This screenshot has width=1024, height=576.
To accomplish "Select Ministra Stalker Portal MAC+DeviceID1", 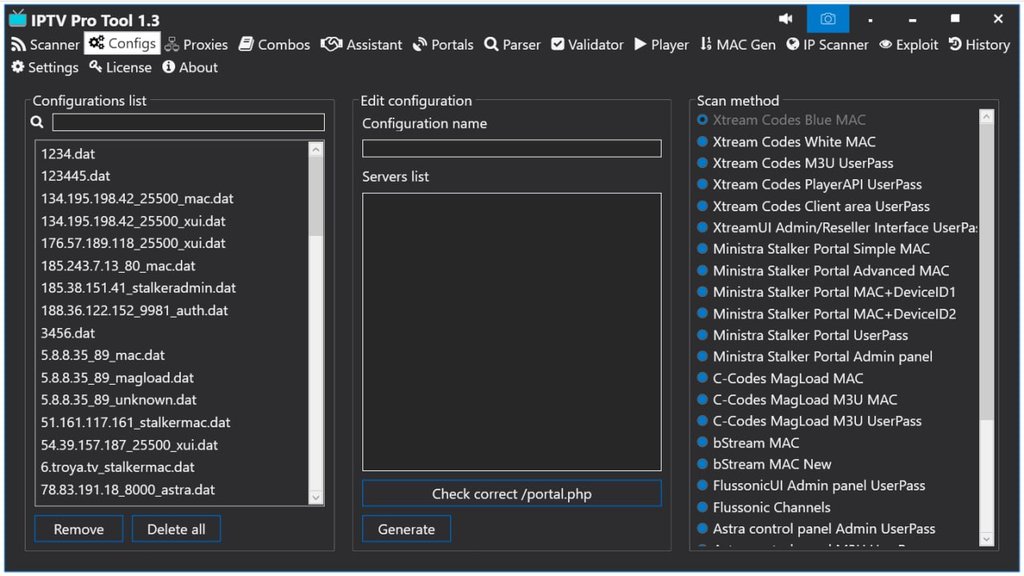I will [826, 292].
